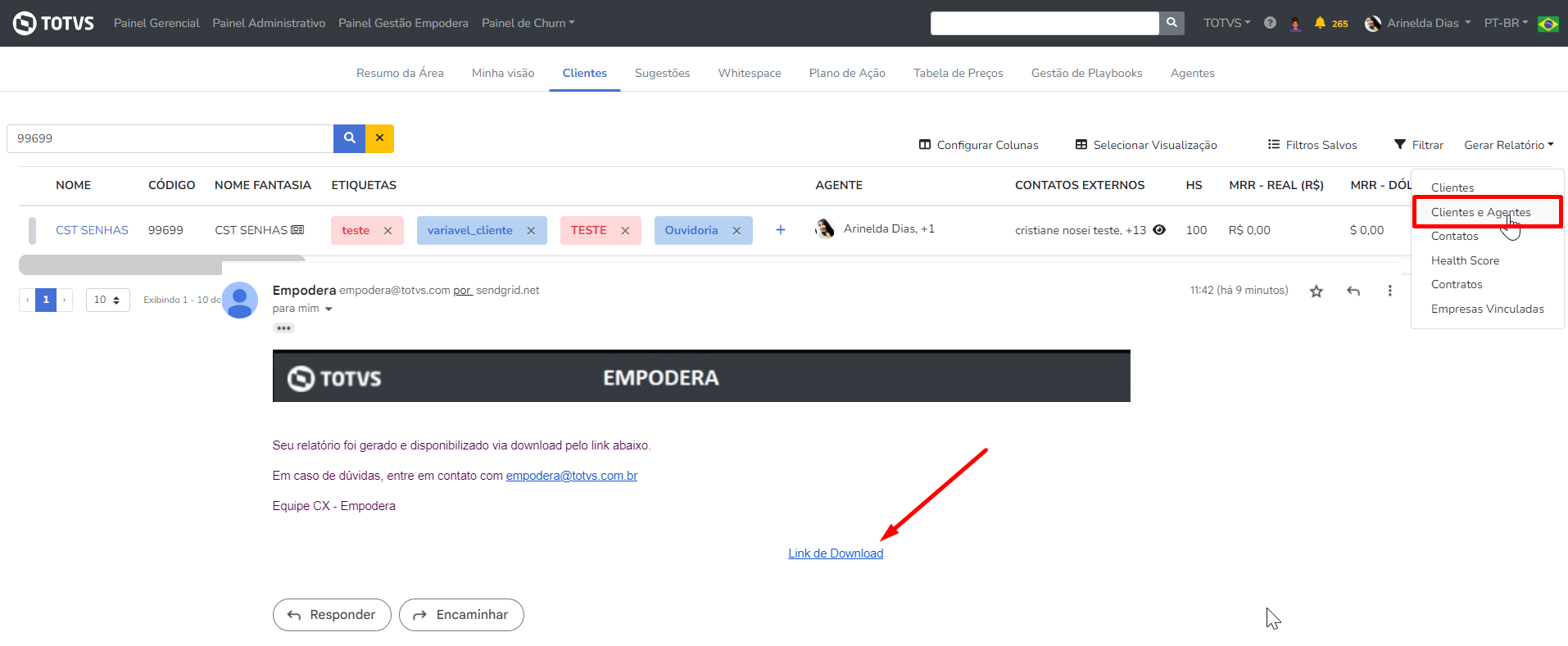Go to the next page in pagination

click(65, 300)
